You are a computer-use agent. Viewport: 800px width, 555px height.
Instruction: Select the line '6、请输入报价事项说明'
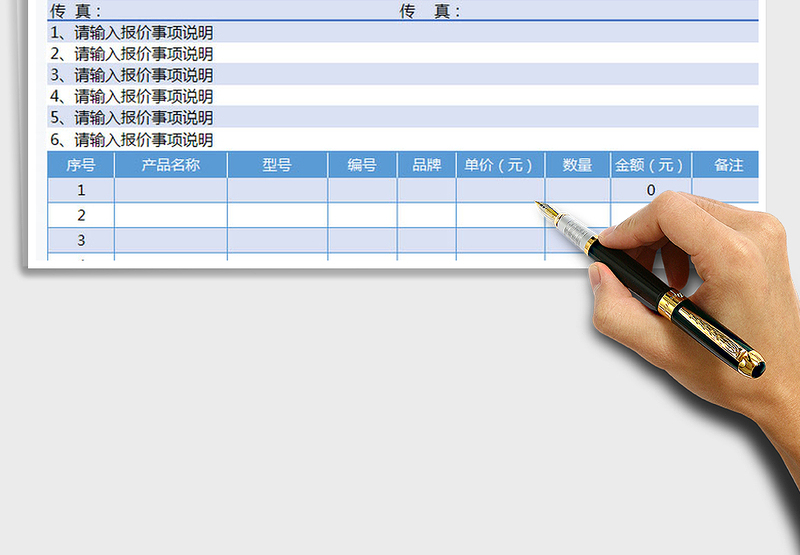pyautogui.click(x=132, y=139)
